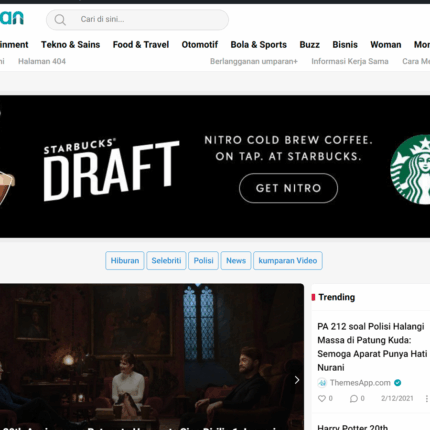Image resolution: width=430 pixels, height=430 pixels.
Task: Click the GET NITRO button
Action: click(288, 188)
